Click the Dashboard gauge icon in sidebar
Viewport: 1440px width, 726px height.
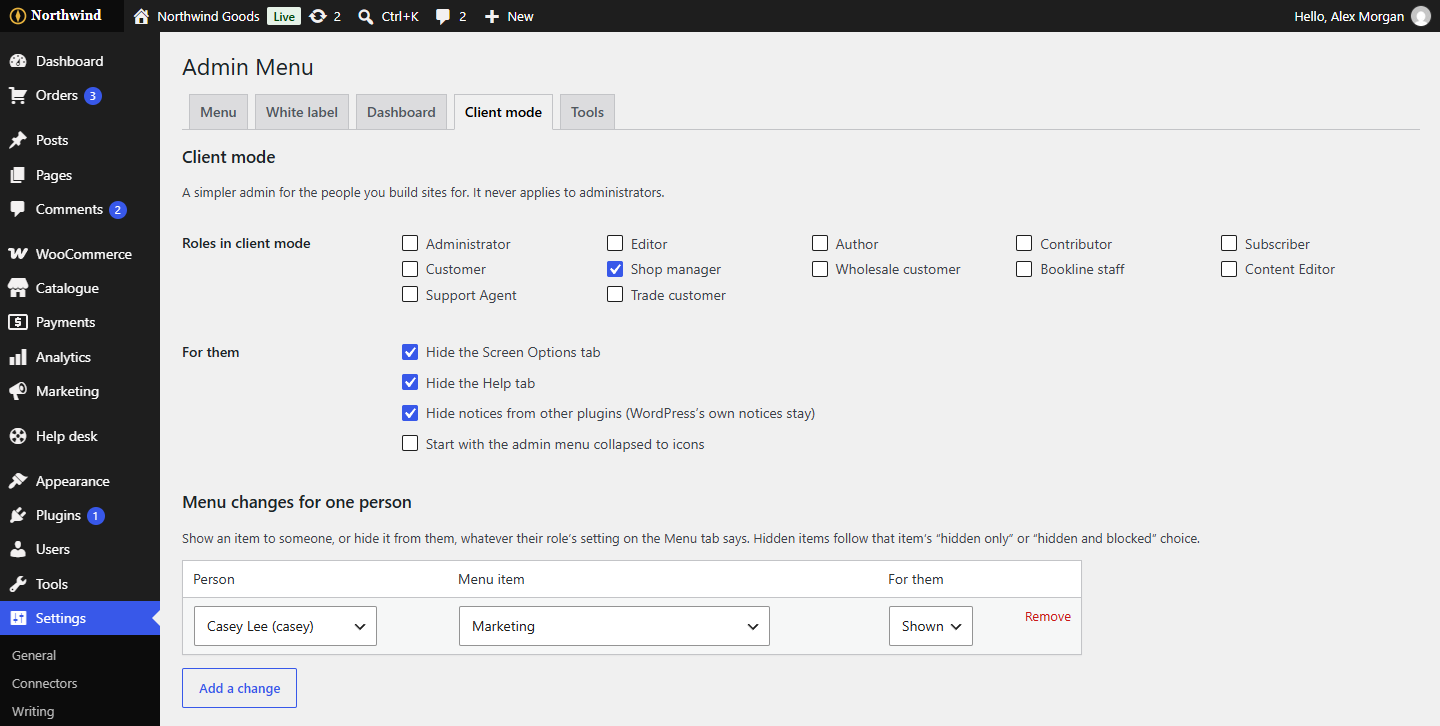point(17,61)
